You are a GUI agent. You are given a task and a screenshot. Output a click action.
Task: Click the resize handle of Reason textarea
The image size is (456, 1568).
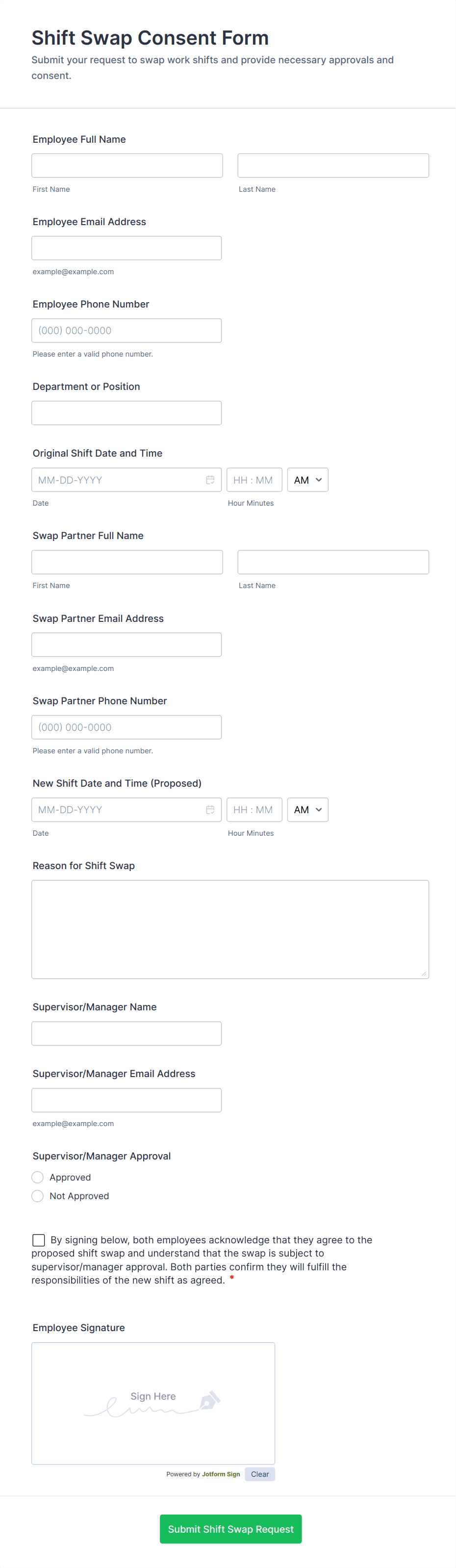(424, 973)
